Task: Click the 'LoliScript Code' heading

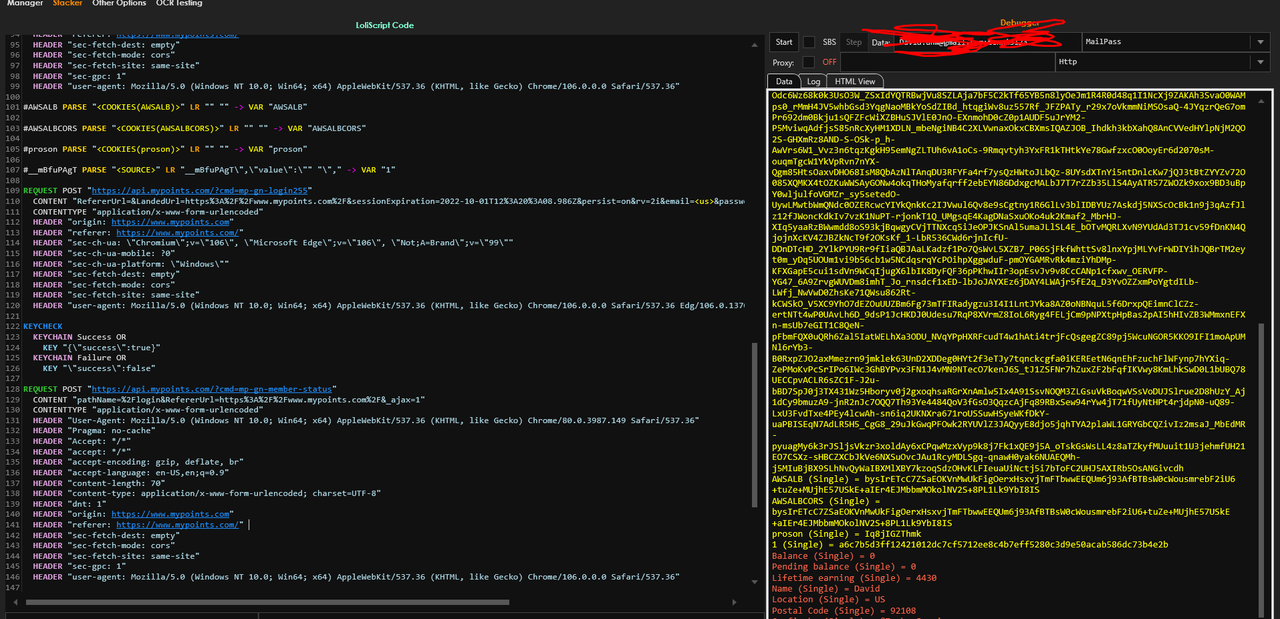Action: pyautogui.click(x=384, y=25)
